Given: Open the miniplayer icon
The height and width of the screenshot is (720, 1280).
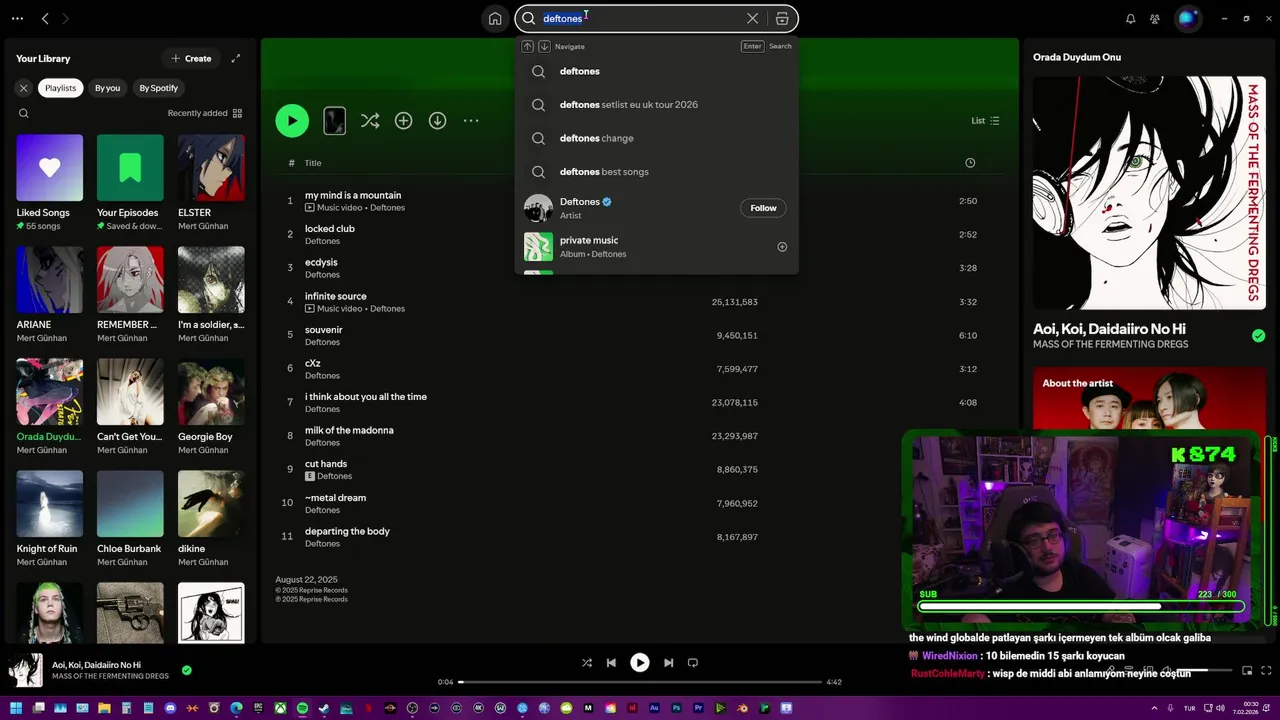Looking at the screenshot, I should [x=1247, y=670].
